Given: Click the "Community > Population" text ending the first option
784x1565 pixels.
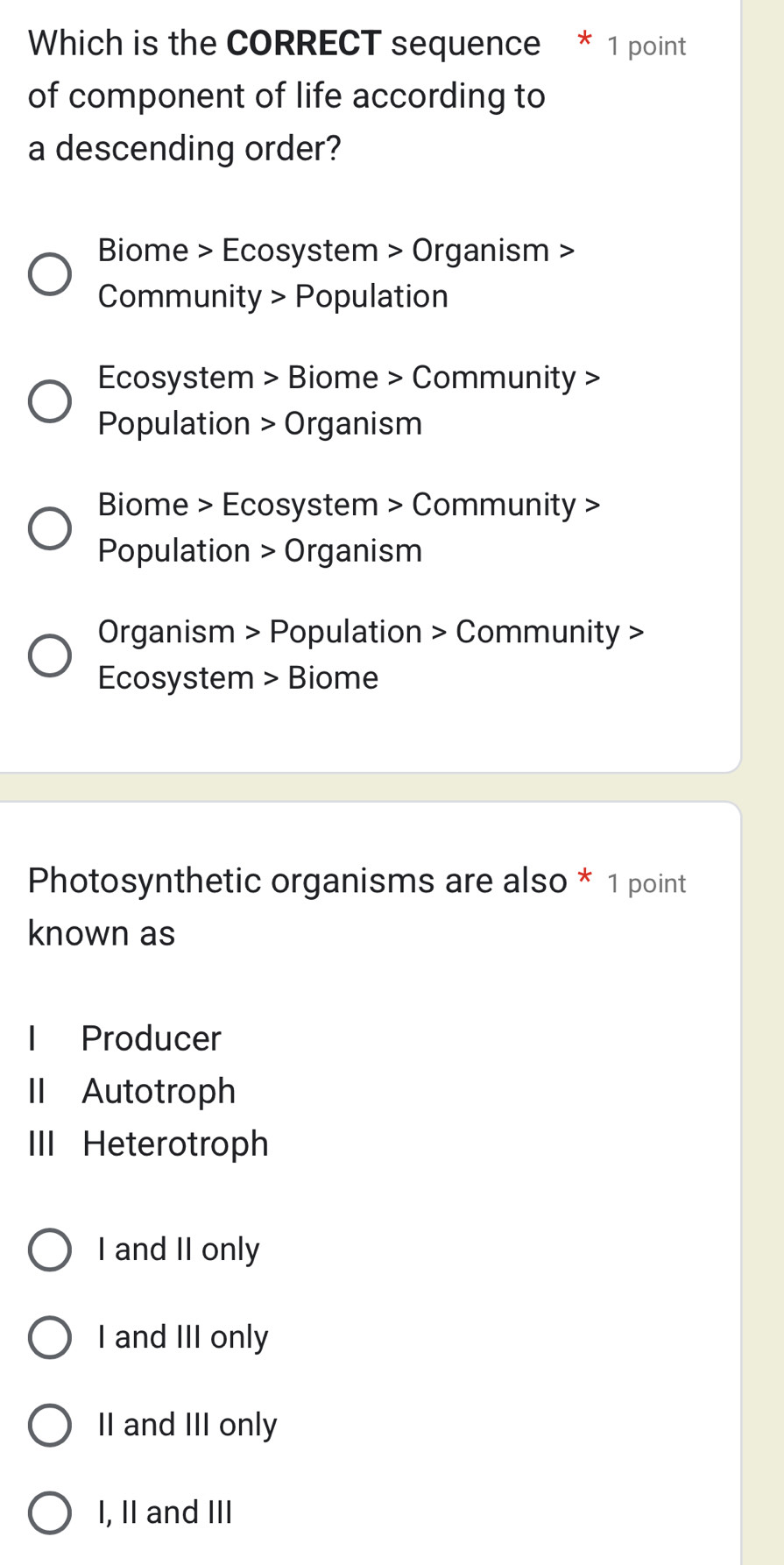Looking at the screenshot, I should click(273, 296).
